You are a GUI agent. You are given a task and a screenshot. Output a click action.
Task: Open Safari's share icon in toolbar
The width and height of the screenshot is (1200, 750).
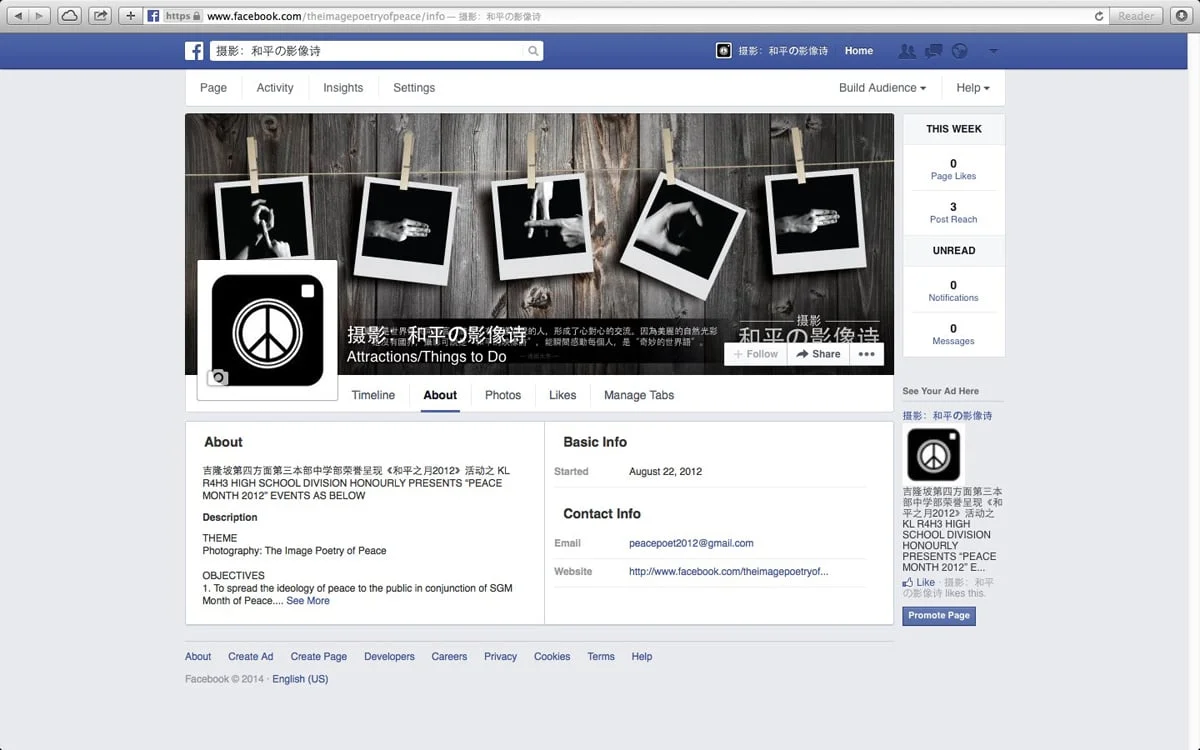tap(100, 16)
